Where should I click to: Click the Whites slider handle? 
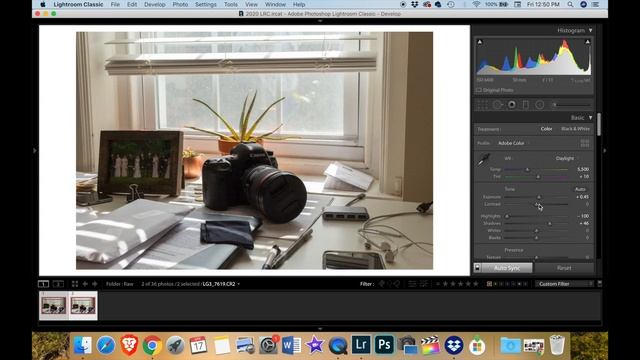click(x=536, y=231)
